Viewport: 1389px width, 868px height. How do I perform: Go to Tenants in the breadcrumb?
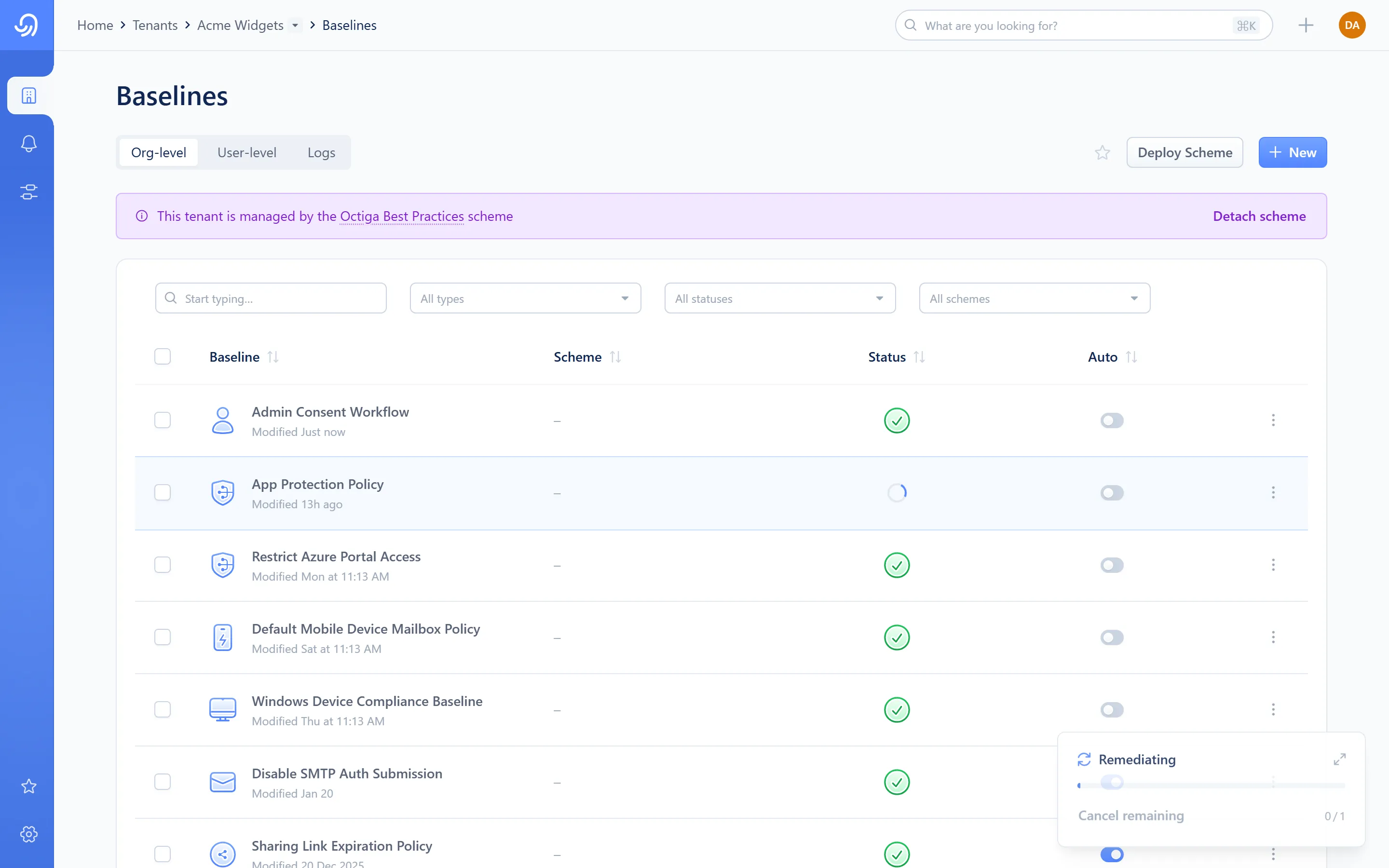(x=155, y=25)
